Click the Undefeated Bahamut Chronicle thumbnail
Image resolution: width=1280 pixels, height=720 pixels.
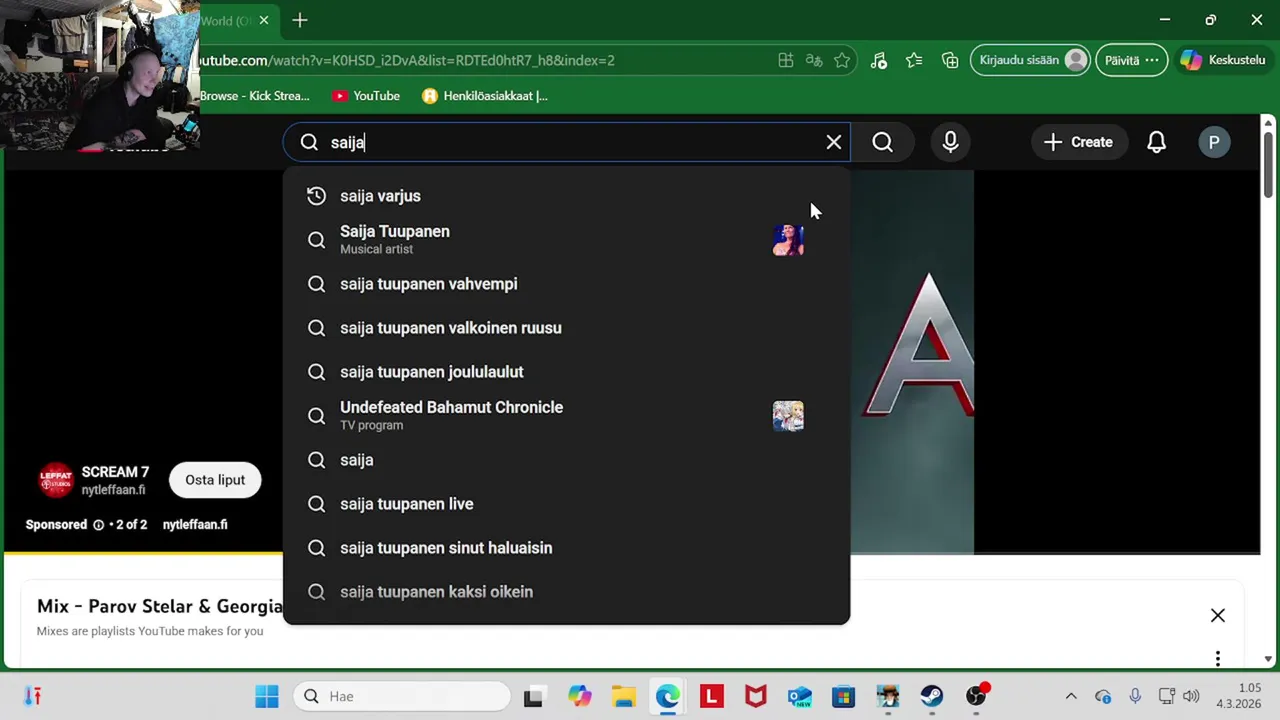click(x=788, y=416)
